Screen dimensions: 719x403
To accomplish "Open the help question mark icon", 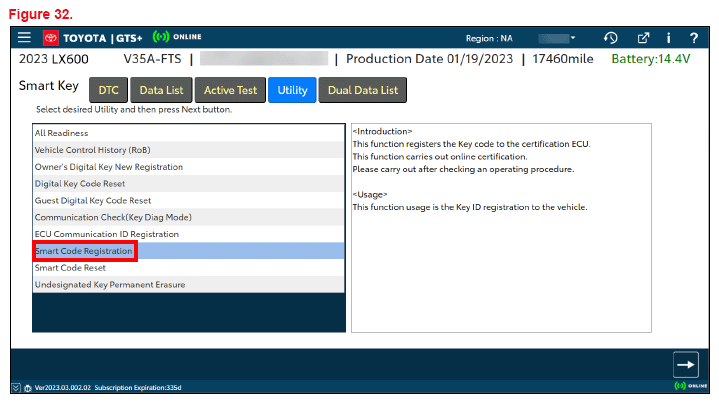I will [694, 38].
